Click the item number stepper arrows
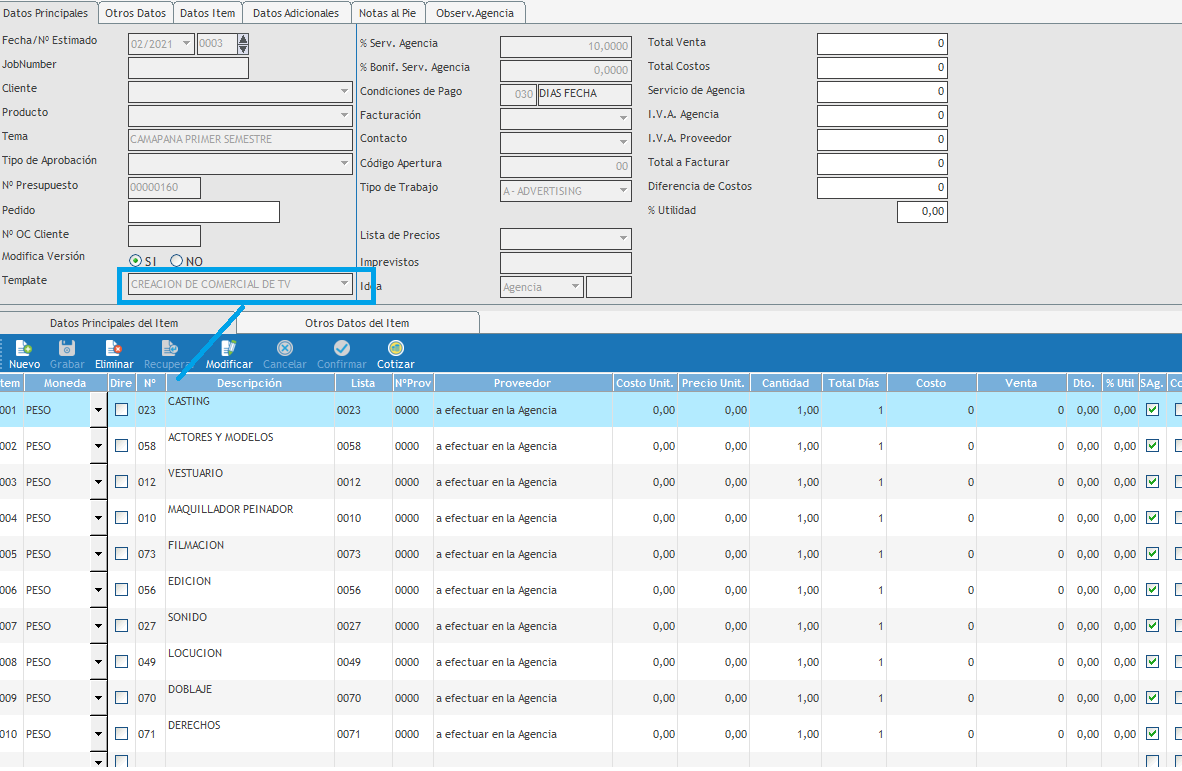This screenshot has height=771, width=1182. [x=243, y=43]
